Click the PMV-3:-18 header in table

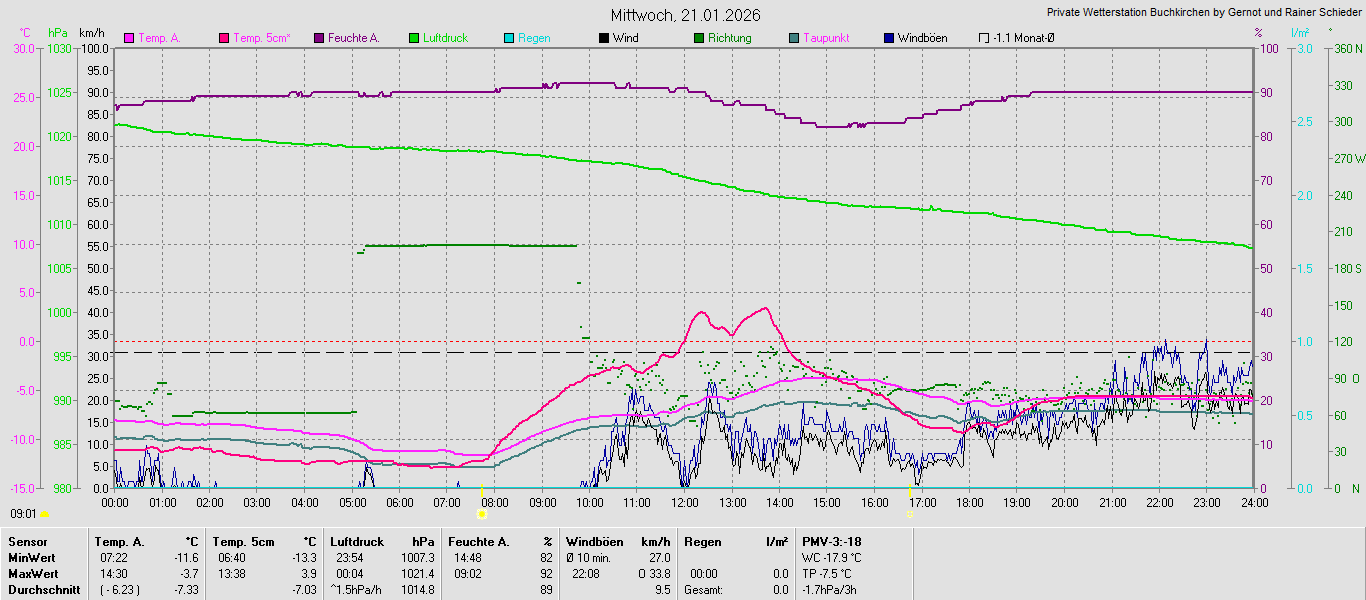pyautogui.click(x=832, y=541)
